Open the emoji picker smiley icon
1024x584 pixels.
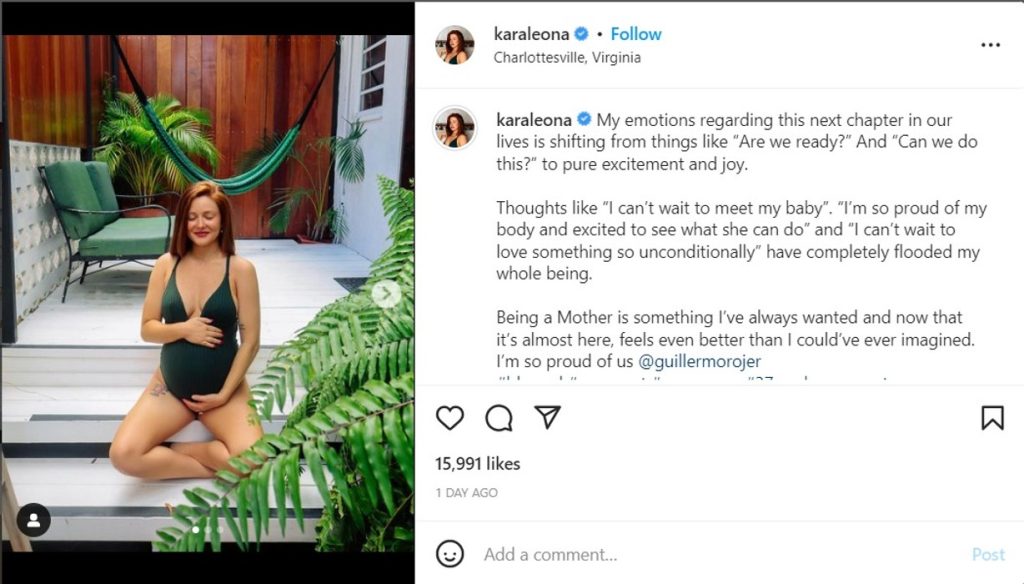point(450,554)
